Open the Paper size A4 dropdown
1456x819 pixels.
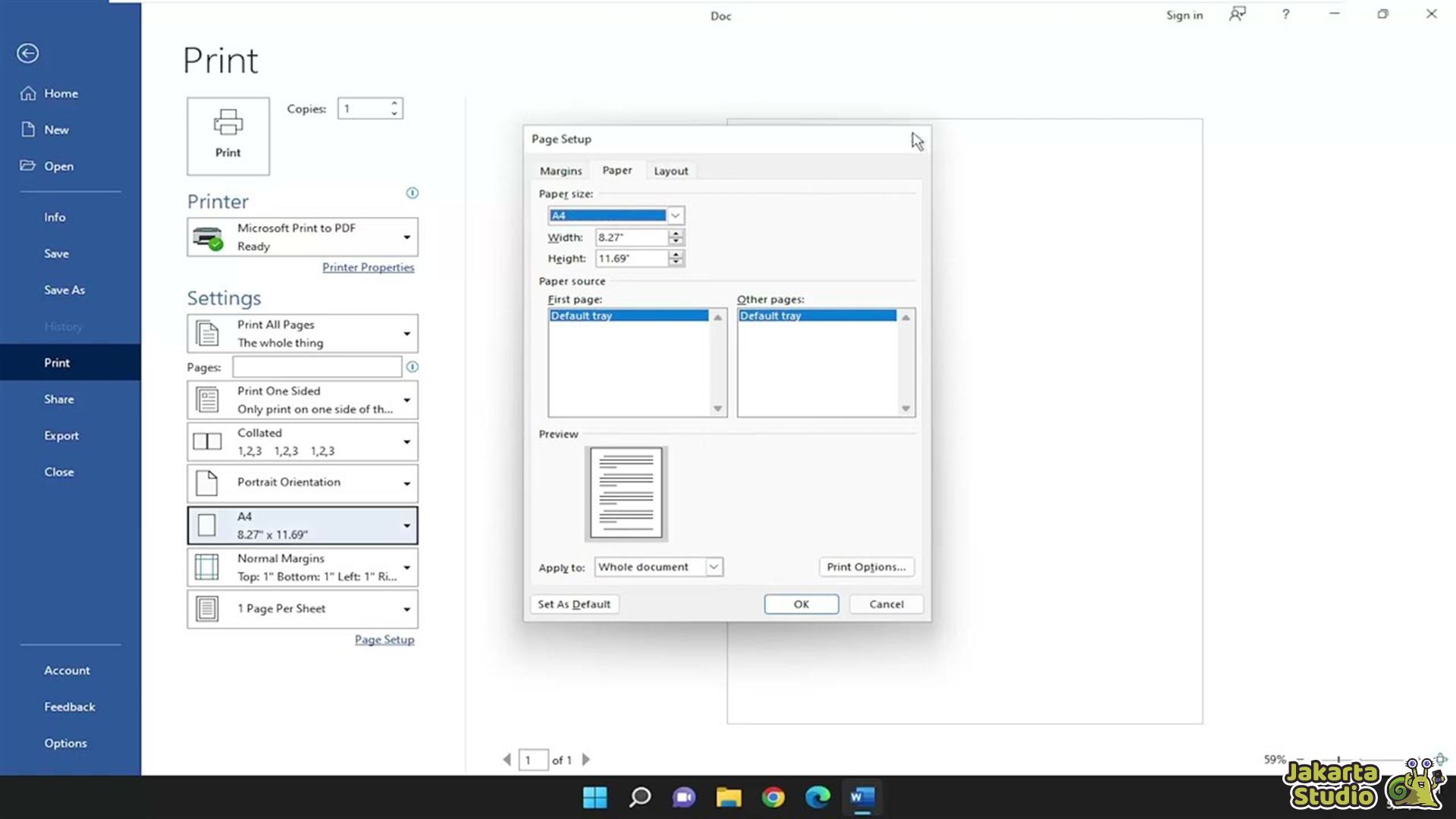(675, 215)
